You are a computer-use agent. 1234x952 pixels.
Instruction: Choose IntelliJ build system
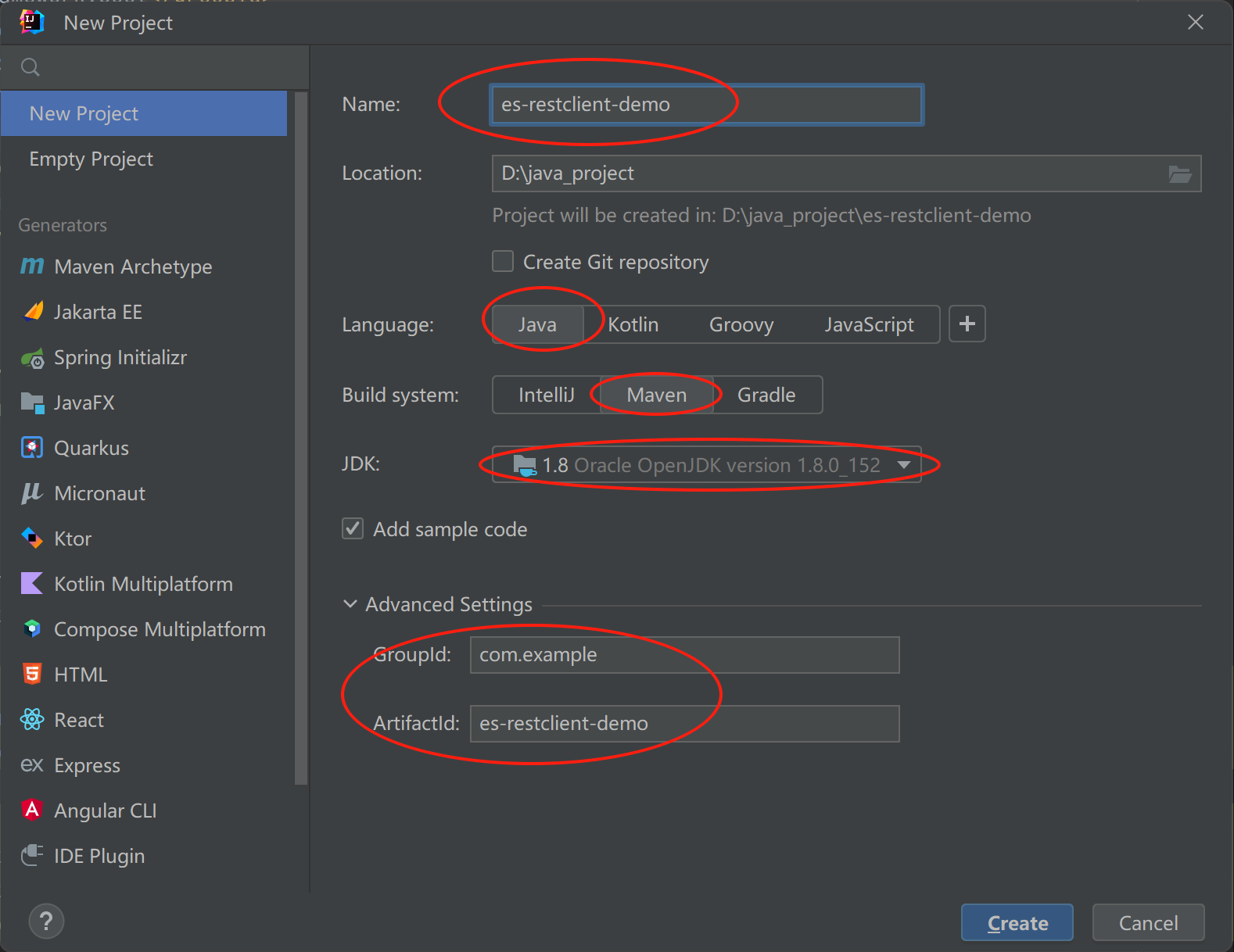tap(547, 395)
